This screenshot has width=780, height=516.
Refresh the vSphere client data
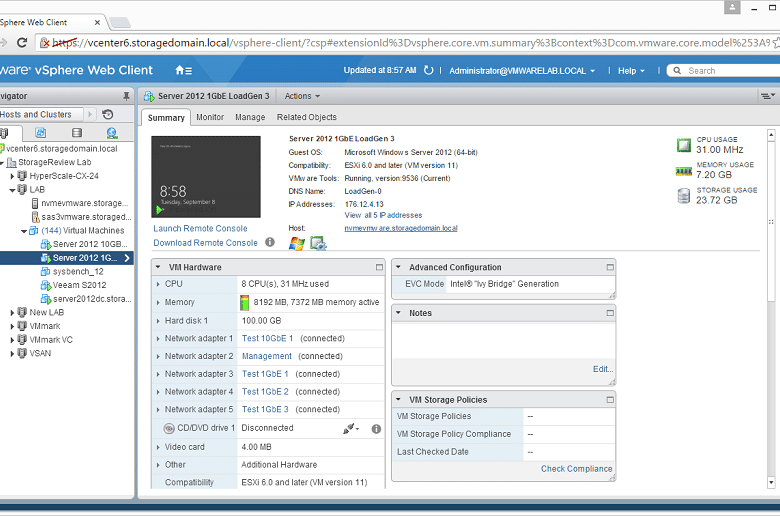coord(428,70)
